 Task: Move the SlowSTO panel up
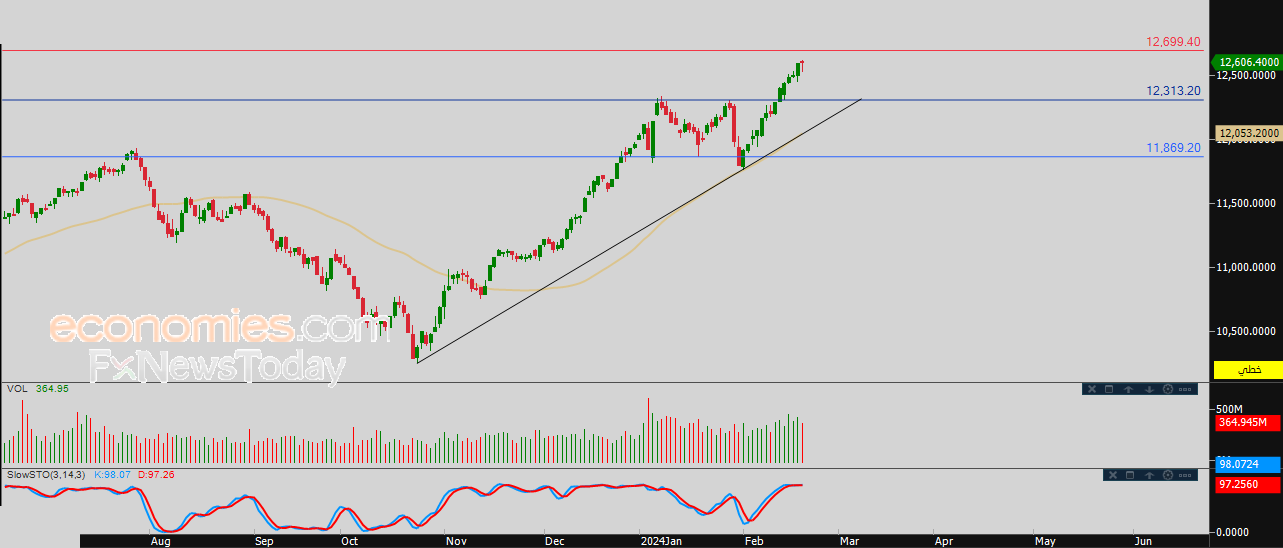click(x=1150, y=475)
